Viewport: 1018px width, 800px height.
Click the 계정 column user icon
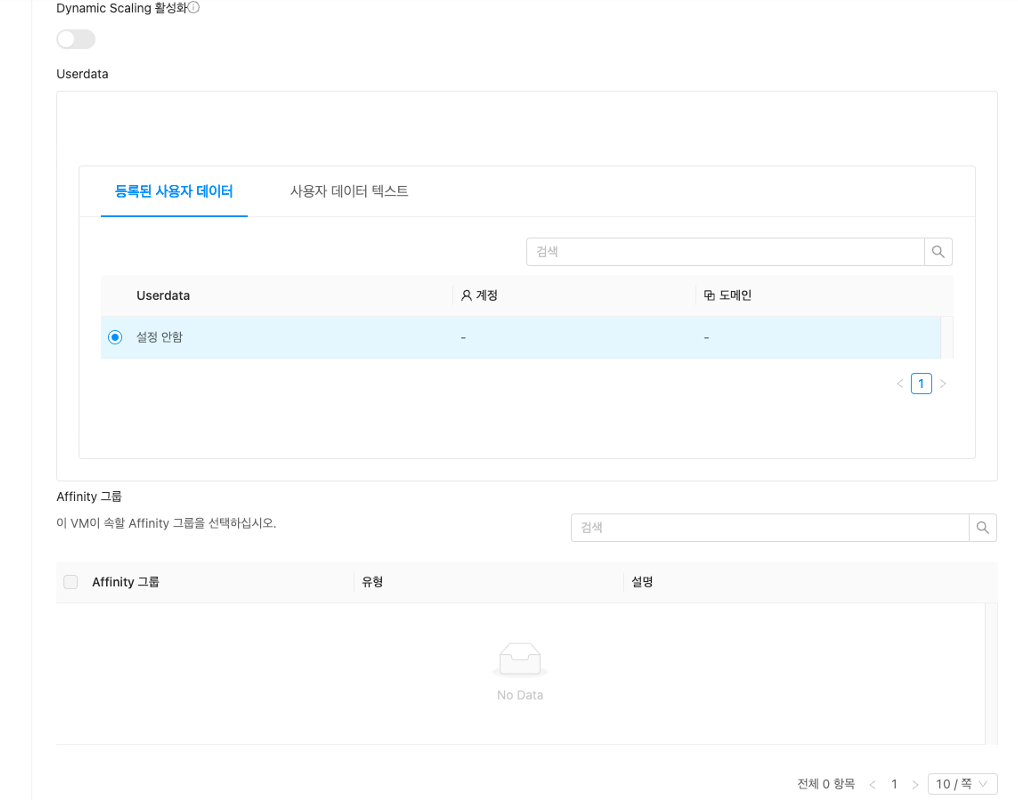click(x=466, y=296)
